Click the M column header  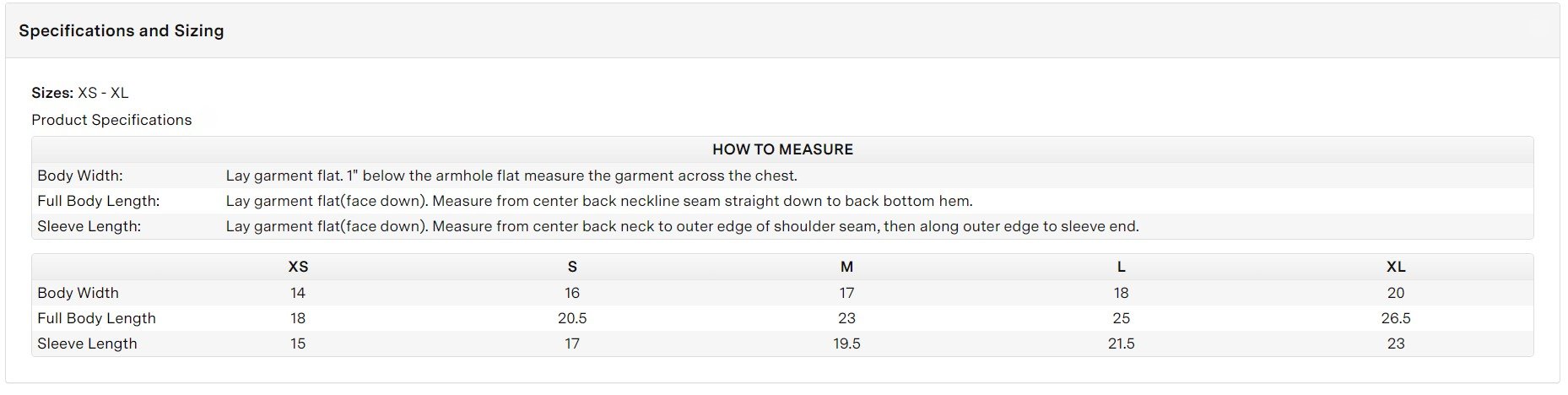pos(846,267)
